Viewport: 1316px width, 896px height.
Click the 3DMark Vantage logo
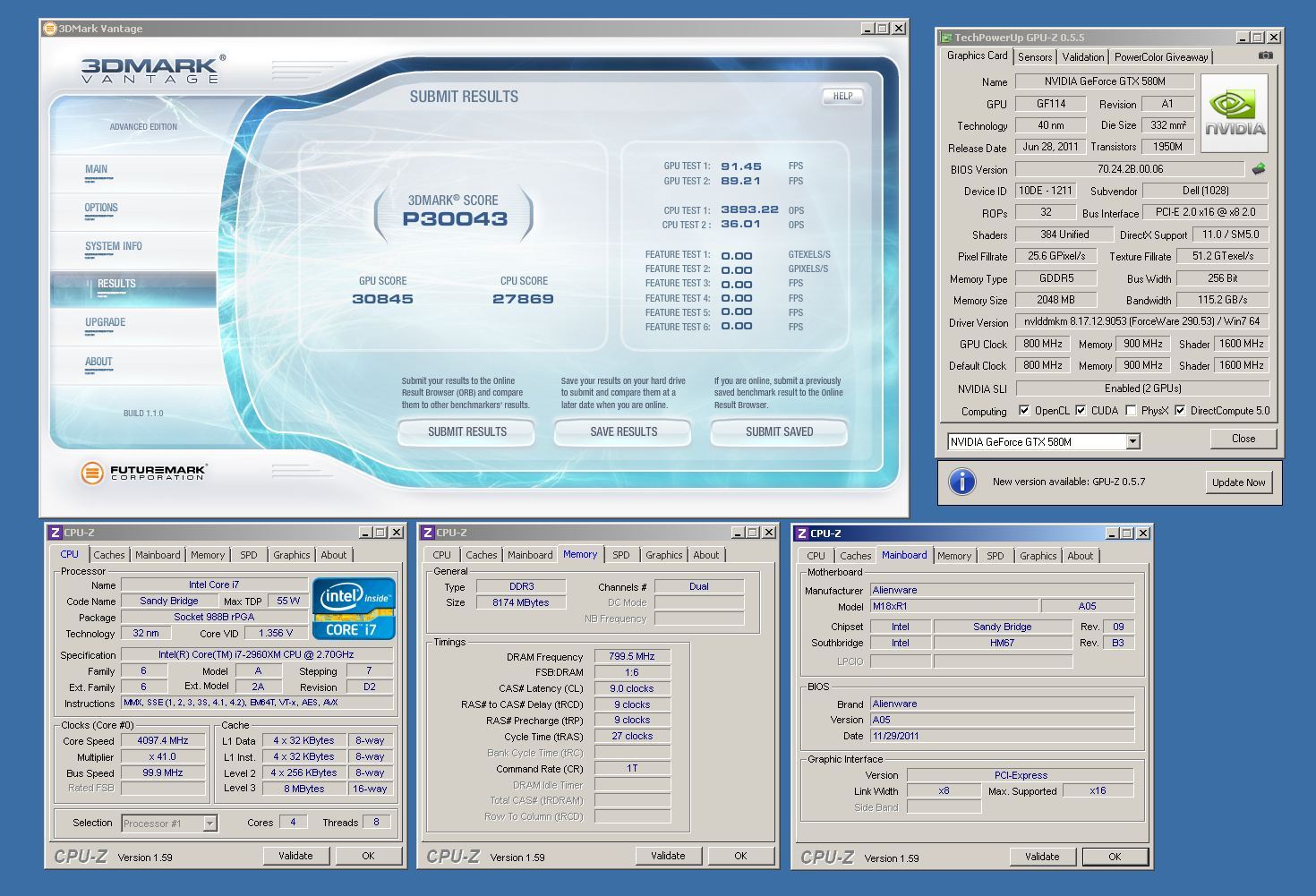[152, 69]
